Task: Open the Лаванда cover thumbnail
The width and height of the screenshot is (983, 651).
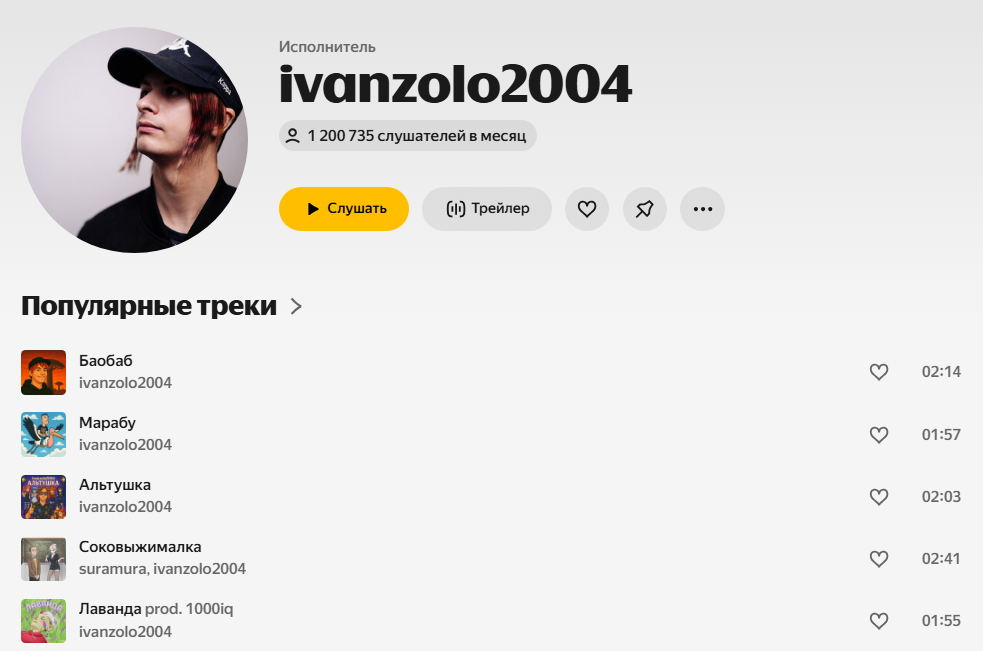Action: tap(43, 620)
